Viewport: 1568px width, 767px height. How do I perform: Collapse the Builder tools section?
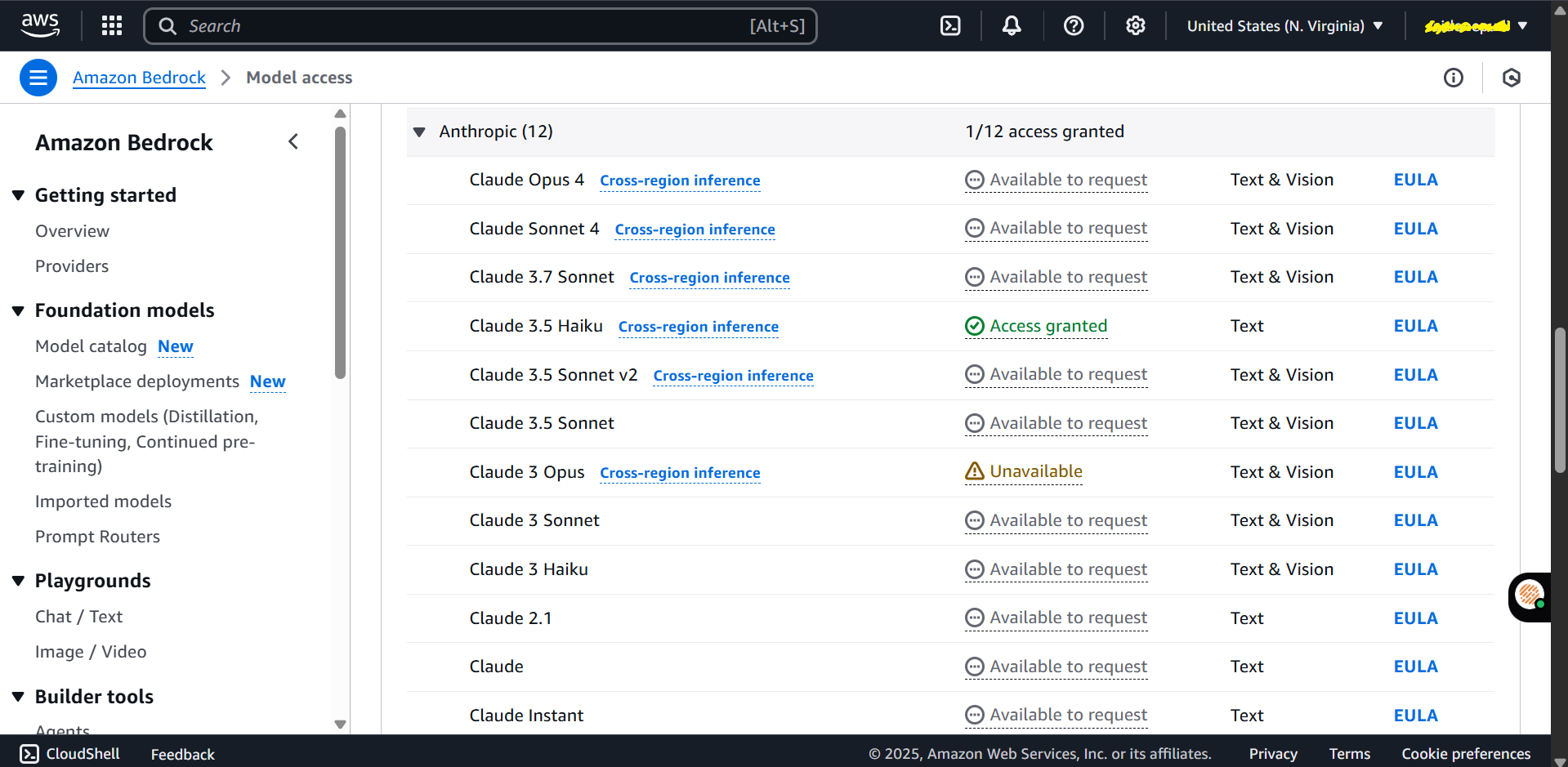[18, 697]
